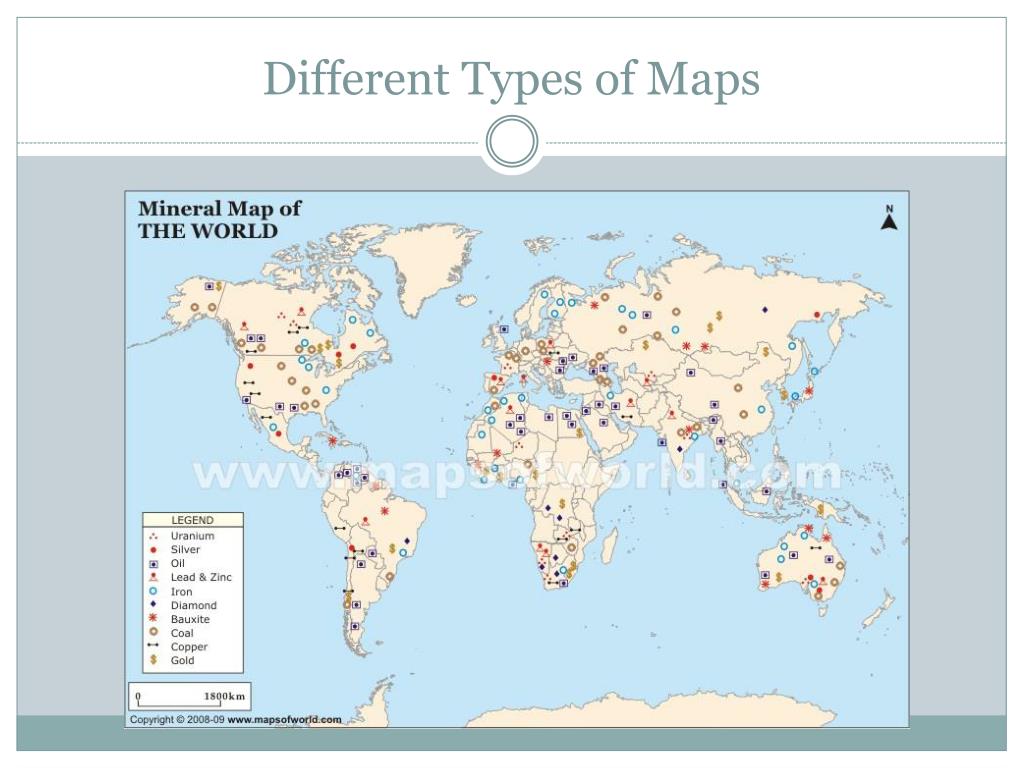Pick the Lead & Zinc legend symbol
Image resolution: width=1024 pixels, height=768 pixels.
coord(154,577)
